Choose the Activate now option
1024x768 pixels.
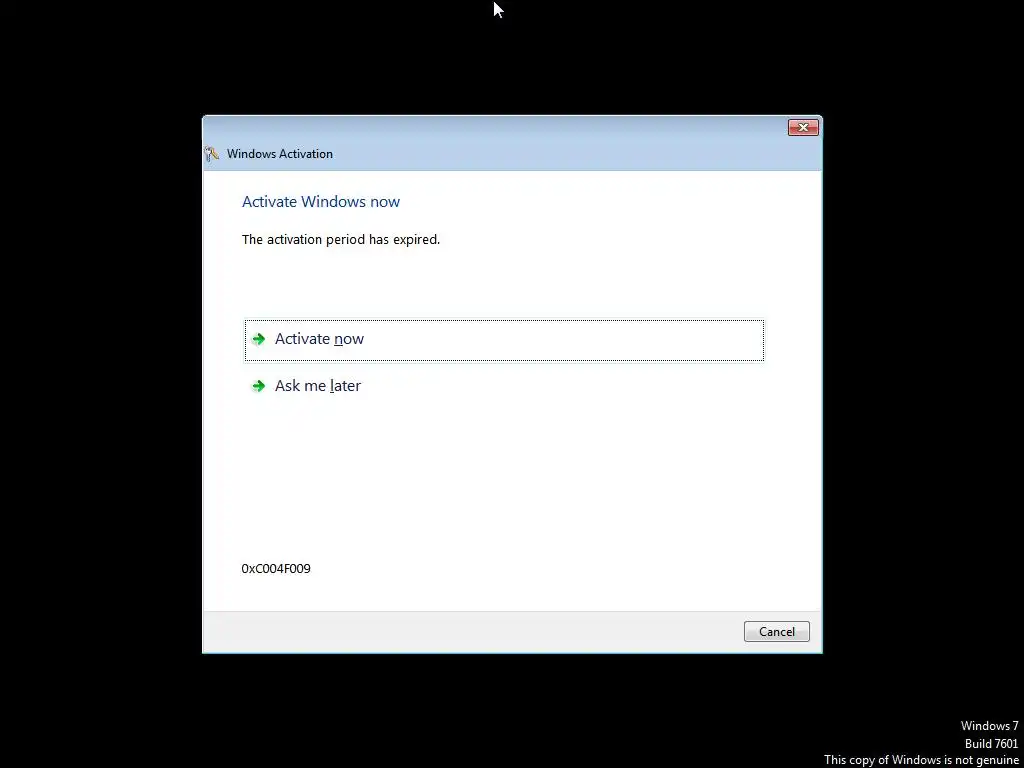point(504,340)
